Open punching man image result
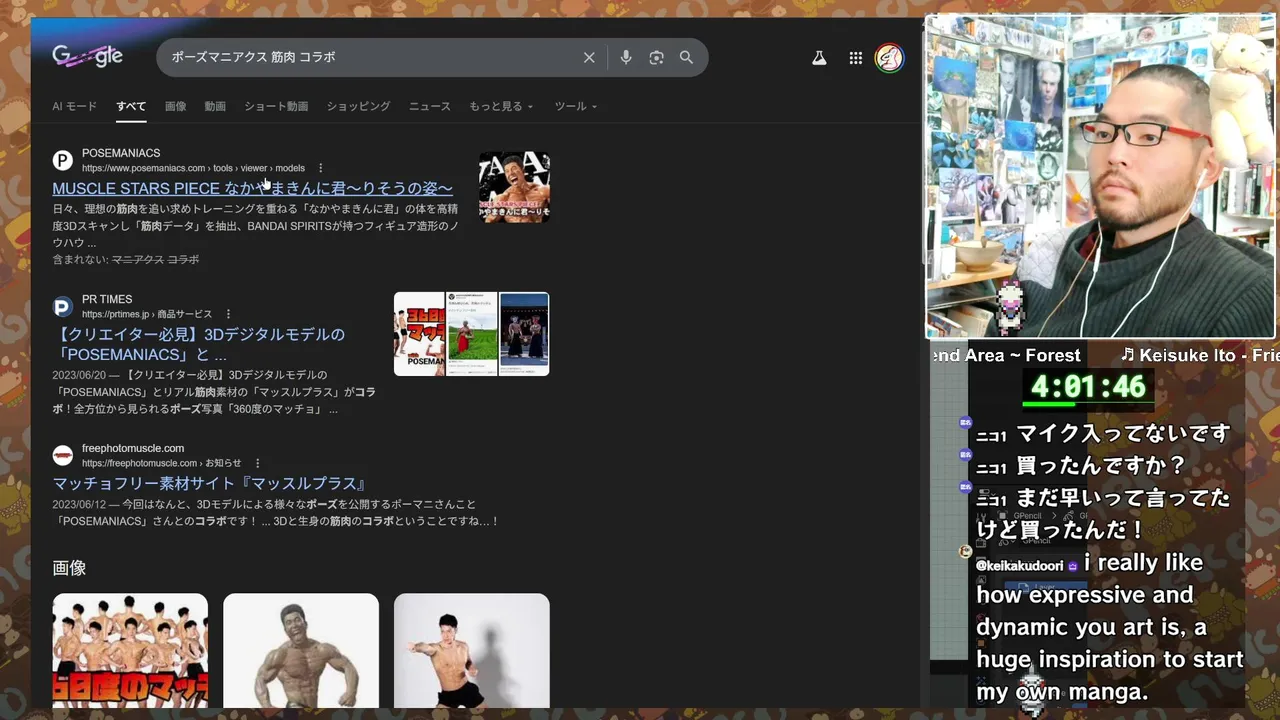Screen dimensions: 1280x720 point(471,650)
